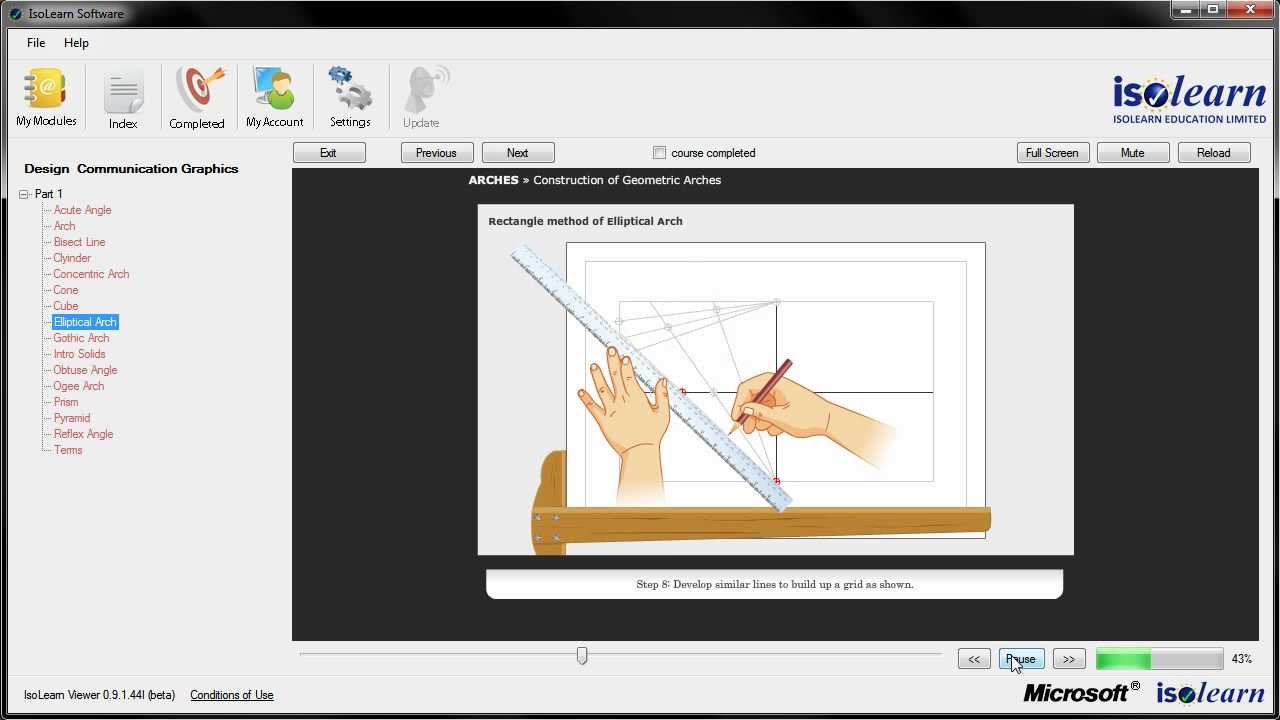Click the lesson animation drawing area
Viewport: 1280px width, 720px height.
(x=776, y=380)
